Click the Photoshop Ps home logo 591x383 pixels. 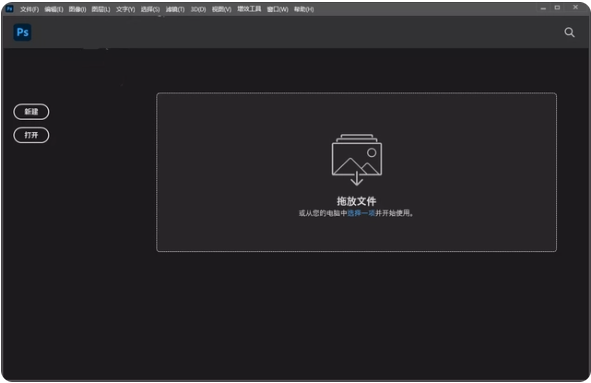[22, 32]
